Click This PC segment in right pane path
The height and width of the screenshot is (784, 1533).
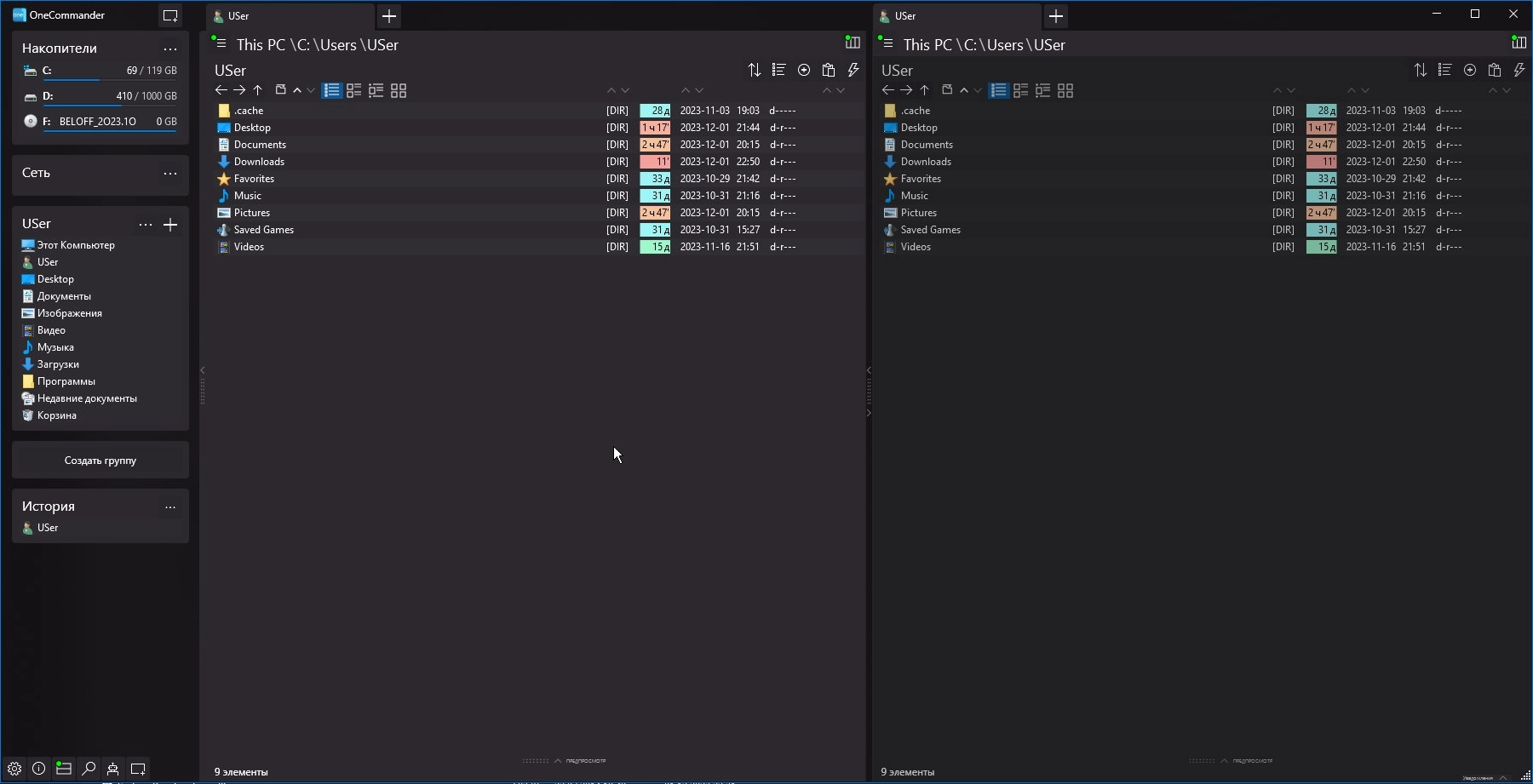tap(927, 45)
